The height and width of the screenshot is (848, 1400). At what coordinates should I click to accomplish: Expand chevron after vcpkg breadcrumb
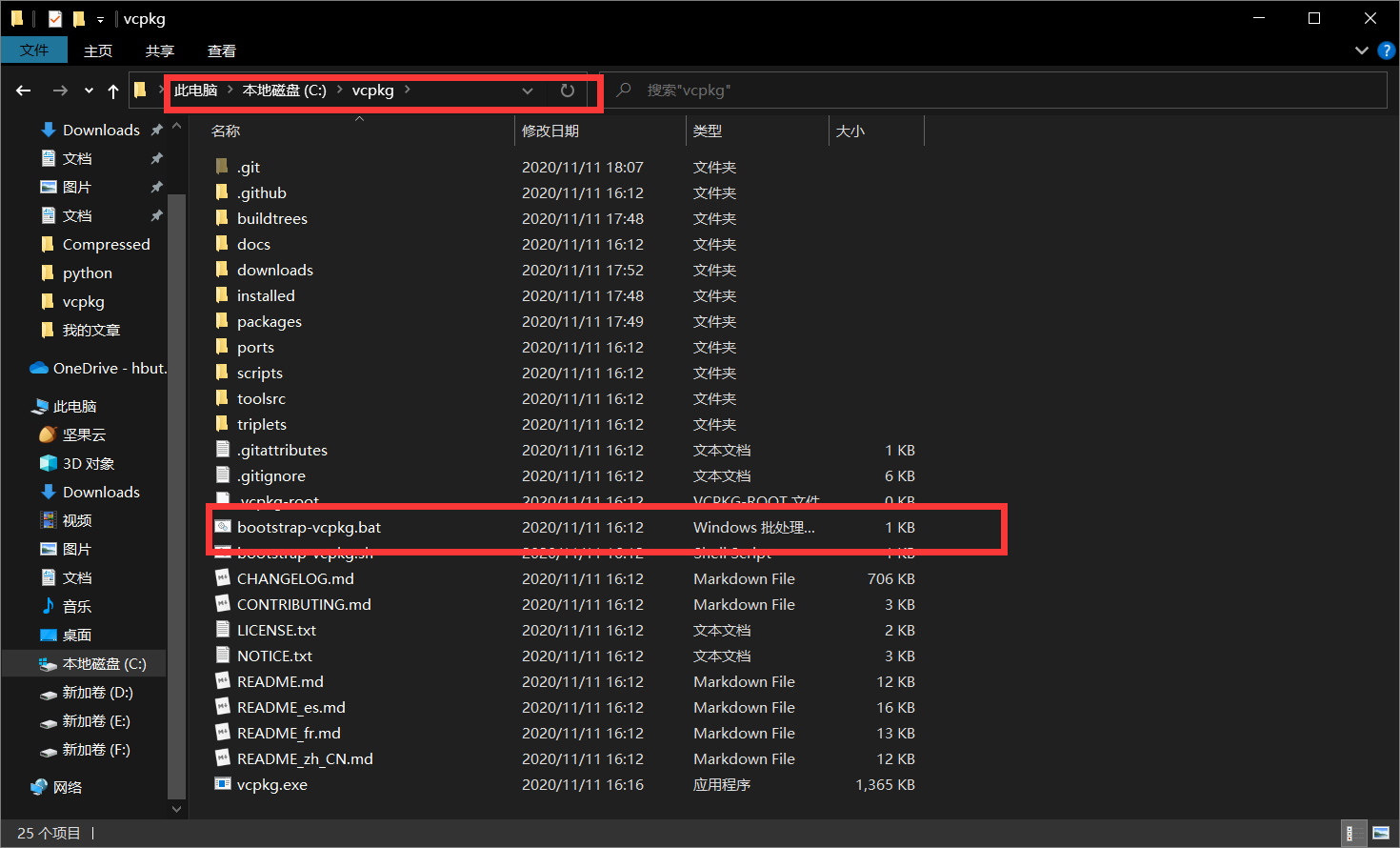click(x=408, y=91)
